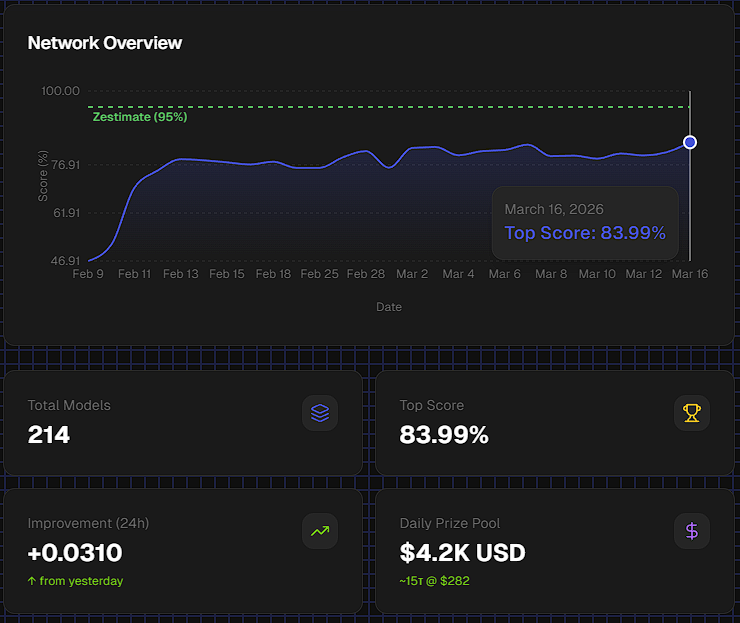Click the 'Feb 18' x-axis label
The height and width of the screenshot is (623, 740).
(273, 274)
